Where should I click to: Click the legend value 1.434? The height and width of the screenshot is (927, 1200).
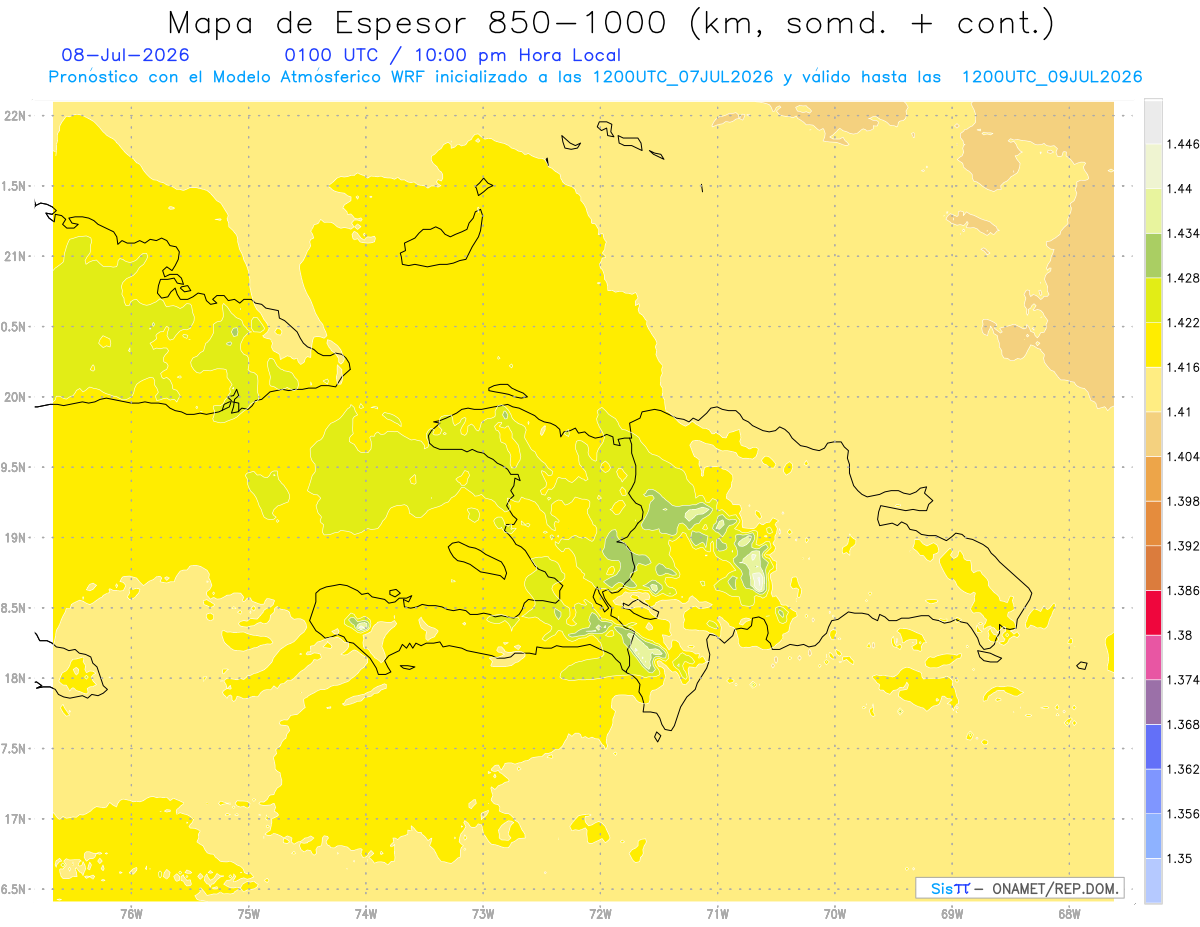[1183, 233]
